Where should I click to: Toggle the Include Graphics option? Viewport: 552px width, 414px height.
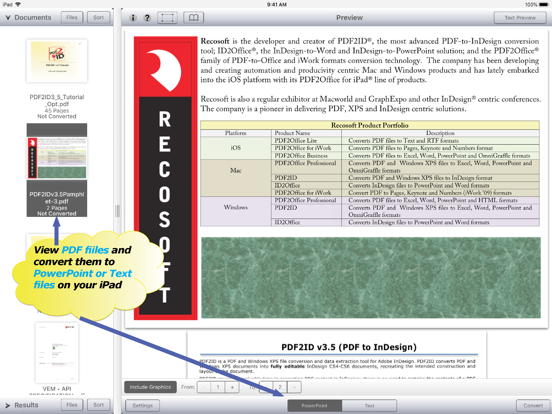click(150, 387)
